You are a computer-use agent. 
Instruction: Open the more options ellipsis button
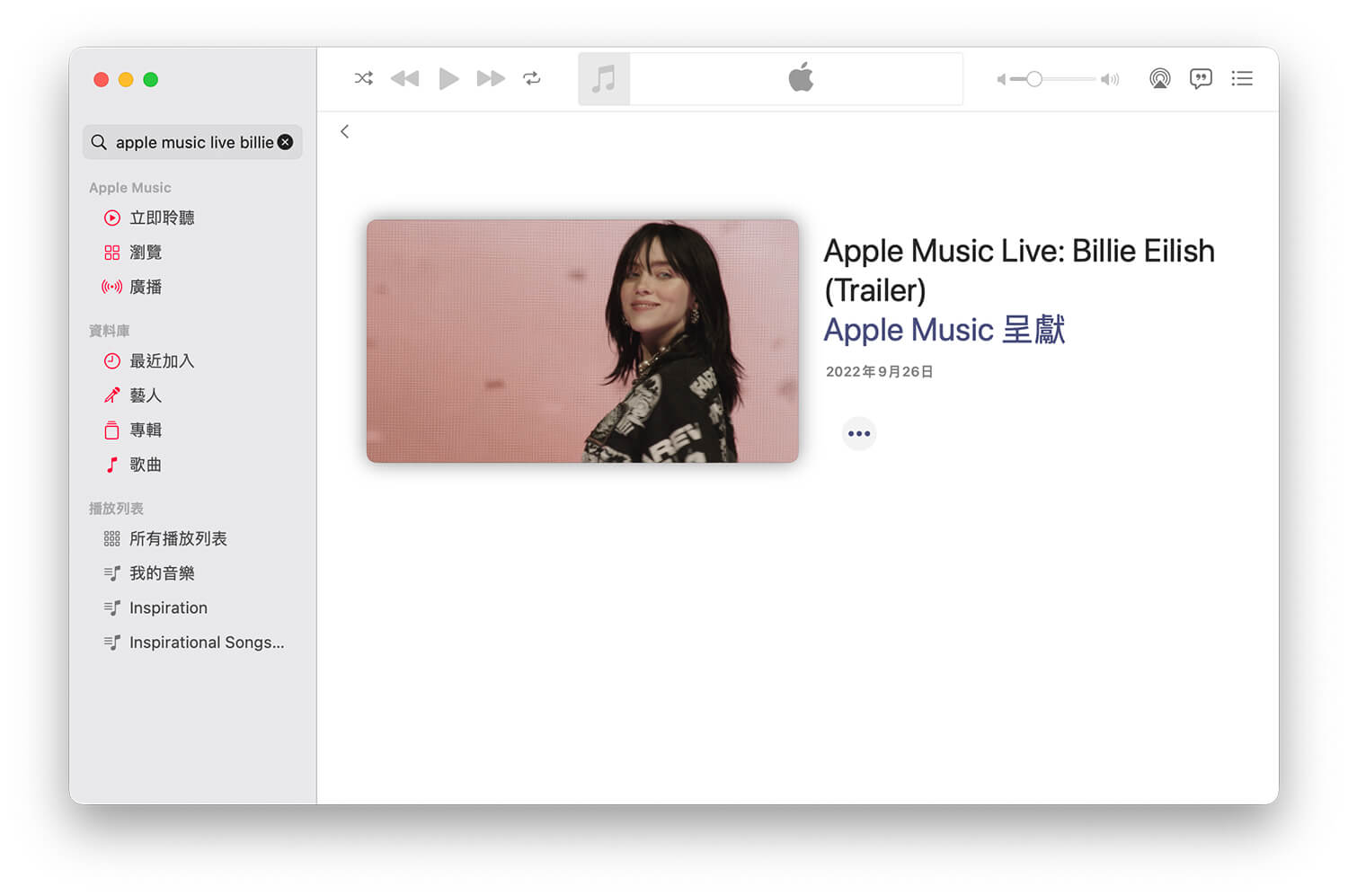859,433
